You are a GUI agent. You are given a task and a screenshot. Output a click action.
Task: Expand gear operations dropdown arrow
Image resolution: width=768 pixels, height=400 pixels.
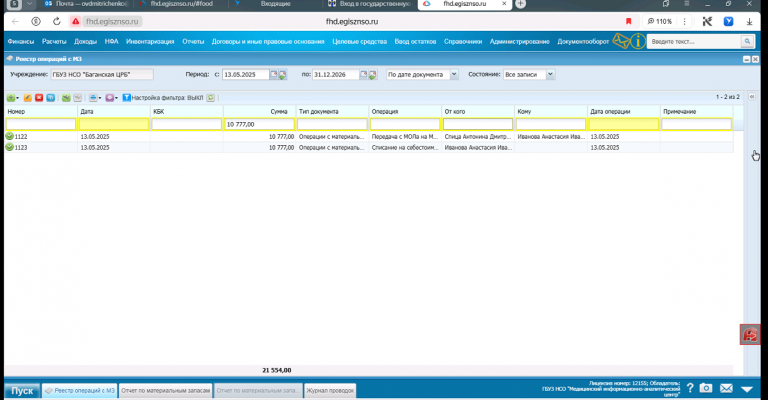pos(117,98)
